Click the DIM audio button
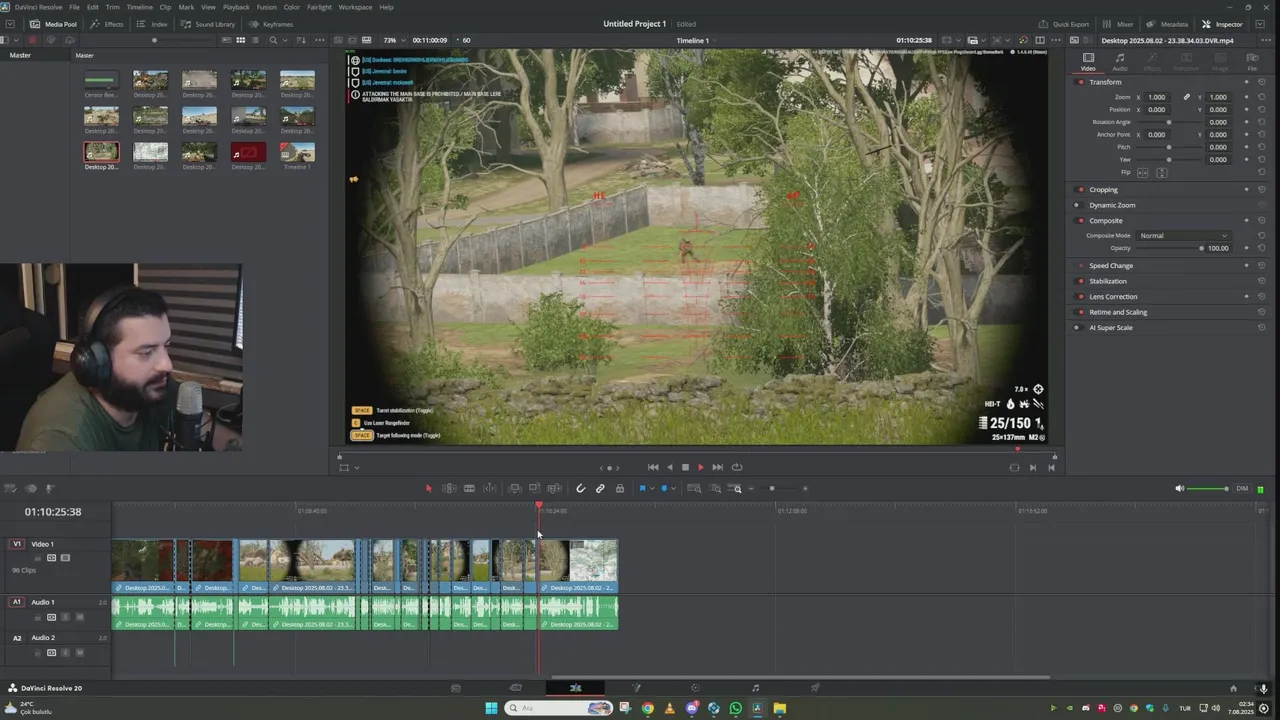This screenshot has height=720, width=1280. [x=1242, y=488]
